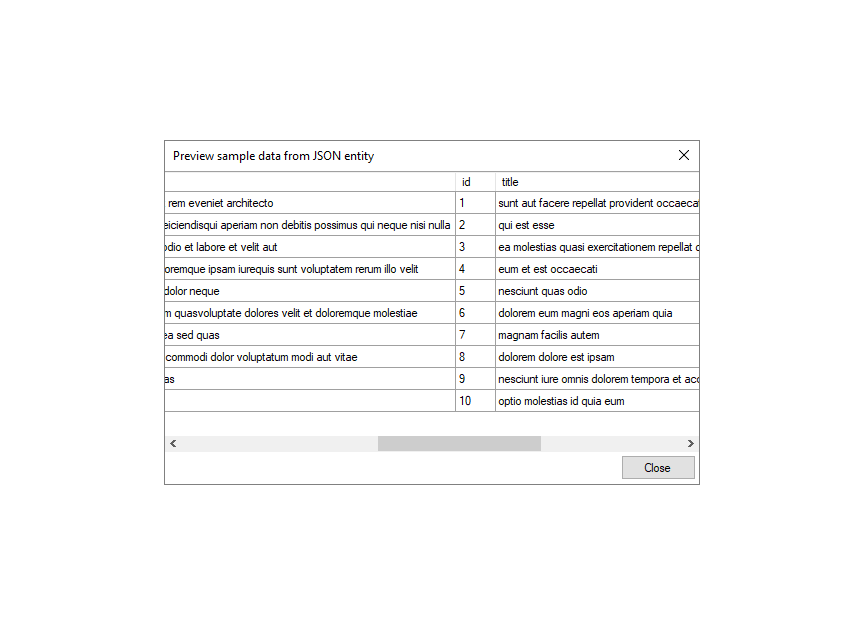Screen dimensions: 865x626
Task: Click the cell with id 8
Action: click(x=475, y=357)
